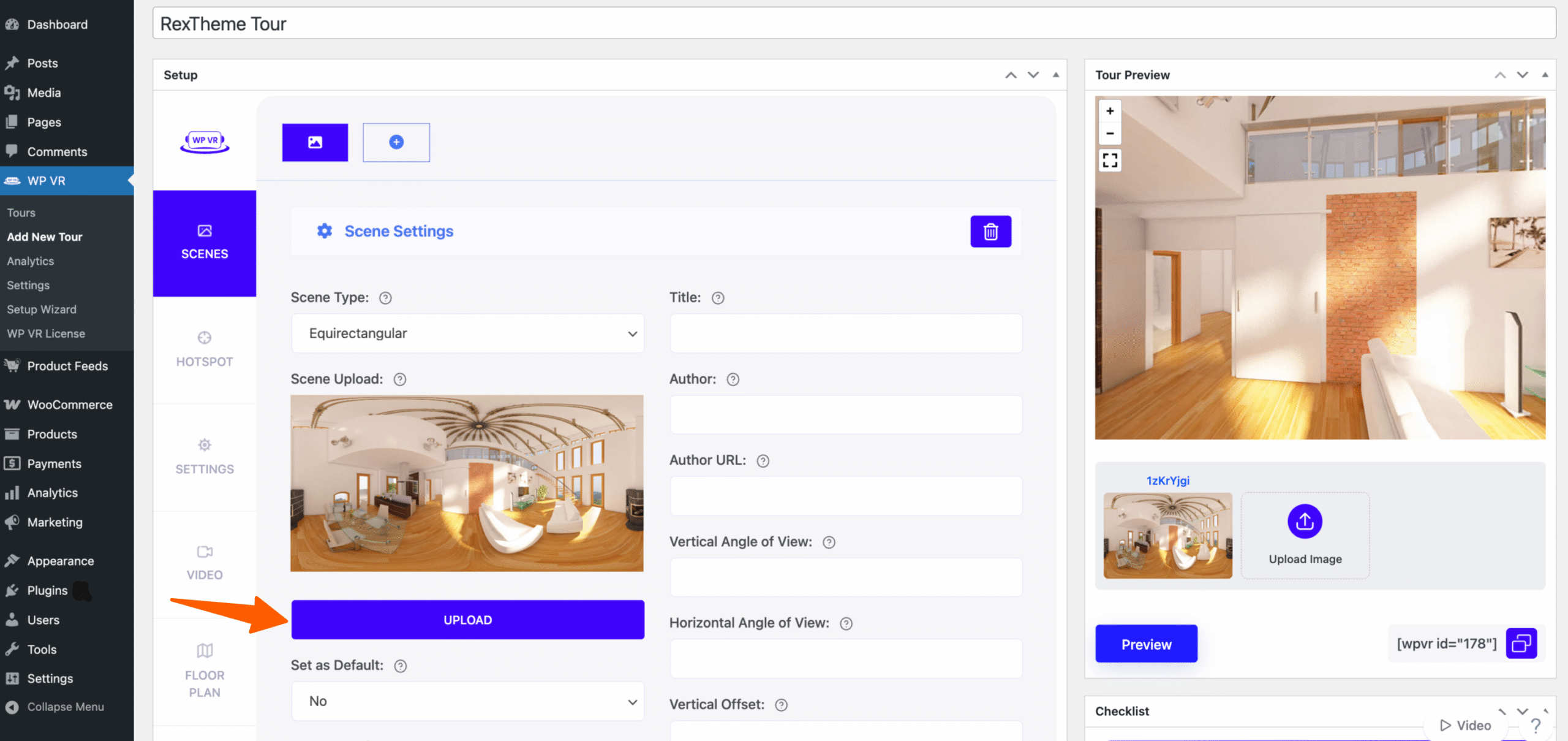This screenshot has height=741, width=1568.
Task: Select the first scene image tab
Action: (315, 142)
